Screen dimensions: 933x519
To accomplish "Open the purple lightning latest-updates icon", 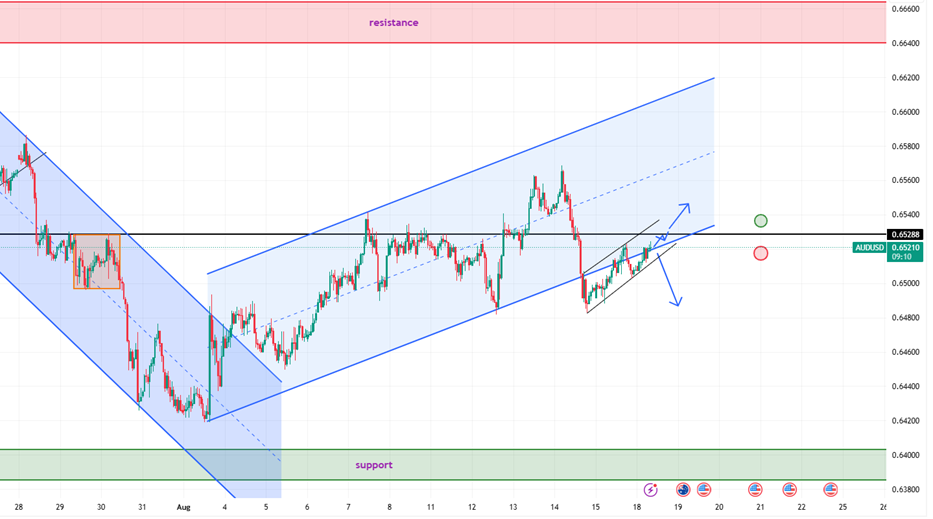I will pyautogui.click(x=650, y=490).
